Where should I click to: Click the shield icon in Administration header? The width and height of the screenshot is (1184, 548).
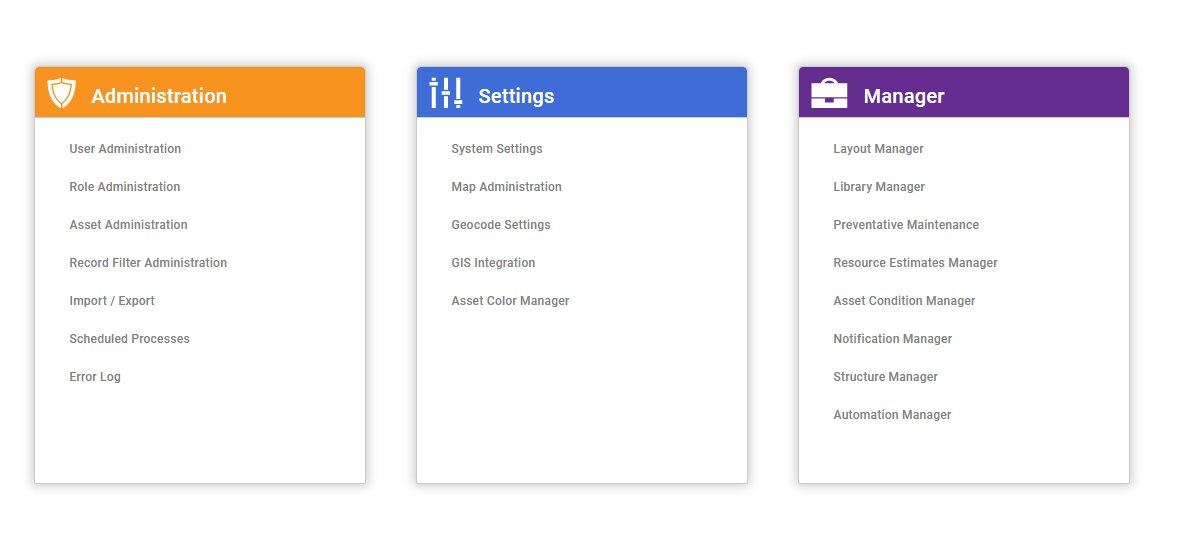point(61,94)
